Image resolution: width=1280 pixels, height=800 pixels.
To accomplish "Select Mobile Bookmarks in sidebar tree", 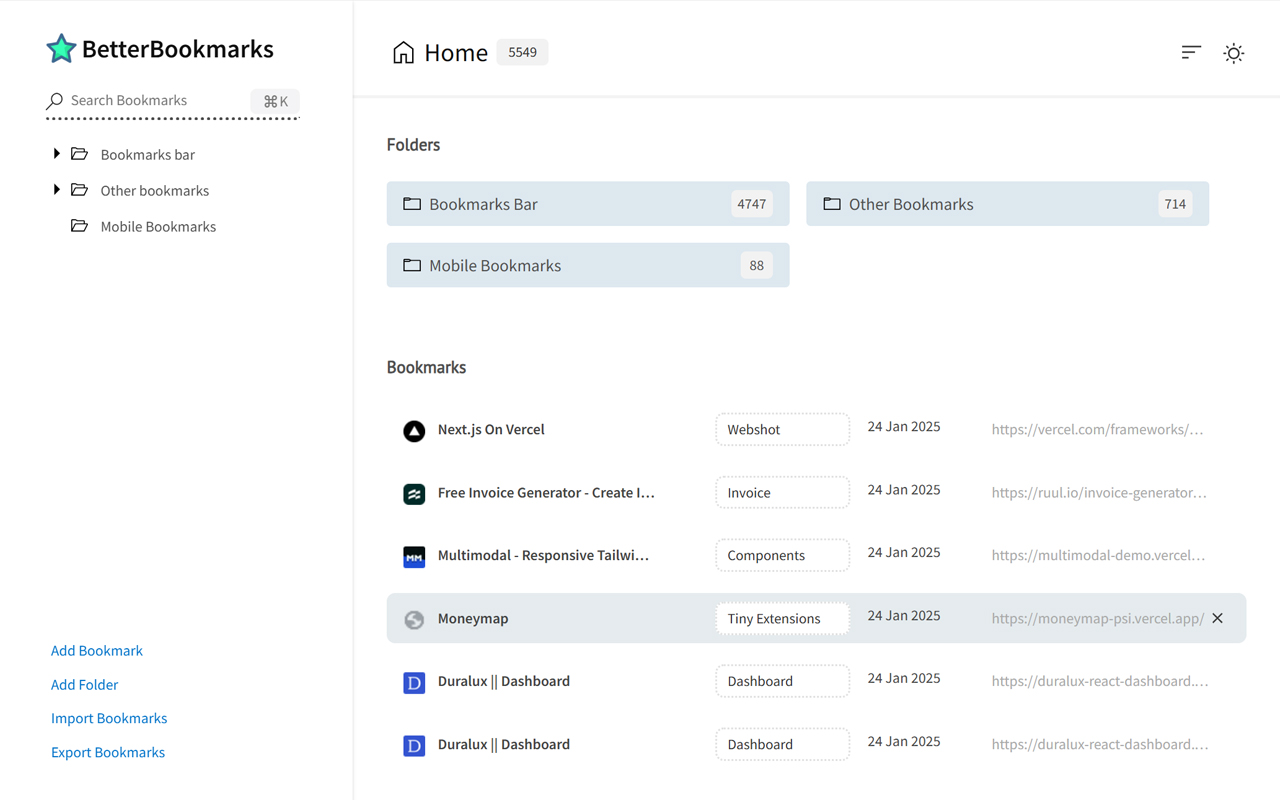I will [x=158, y=226].
